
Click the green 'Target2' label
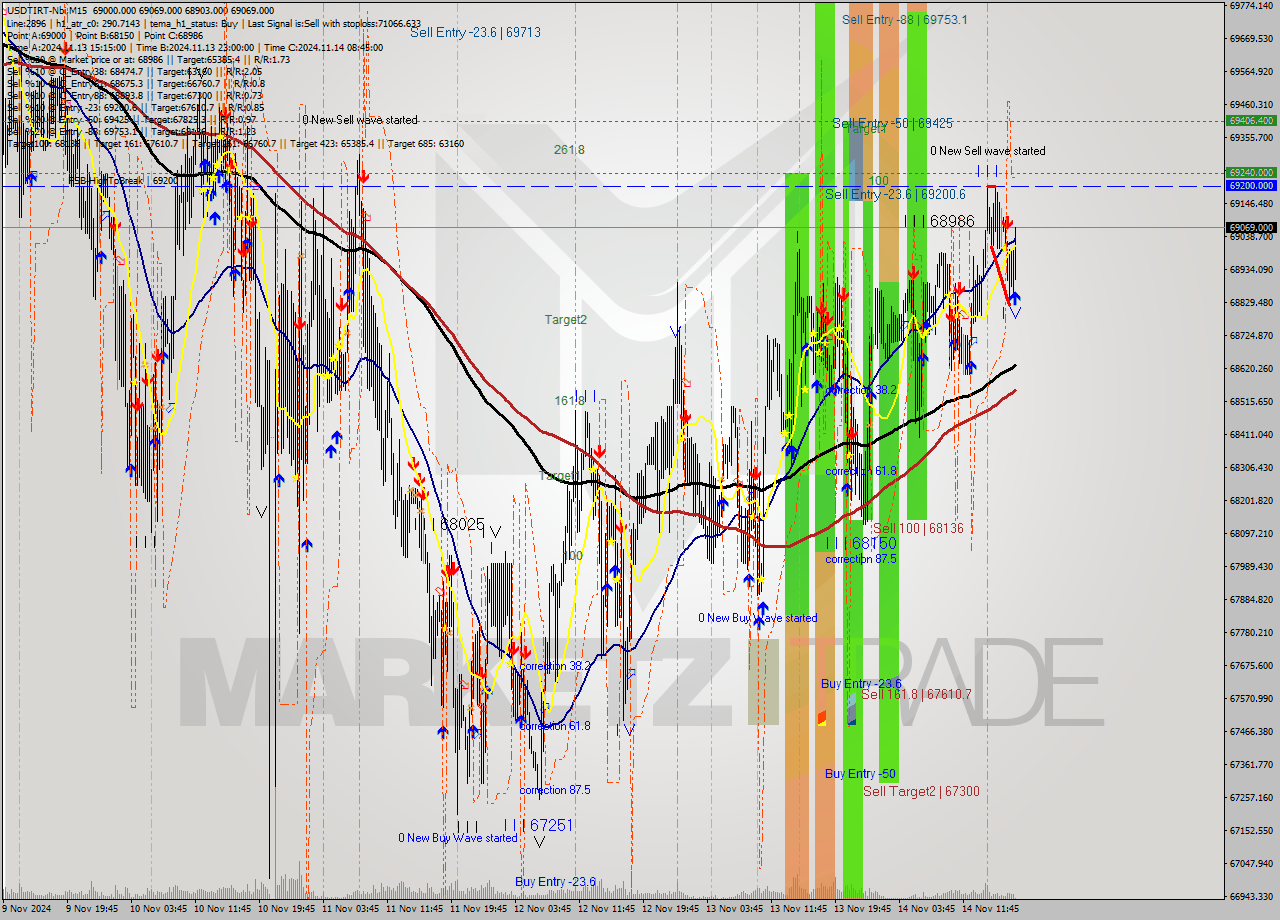565,320
